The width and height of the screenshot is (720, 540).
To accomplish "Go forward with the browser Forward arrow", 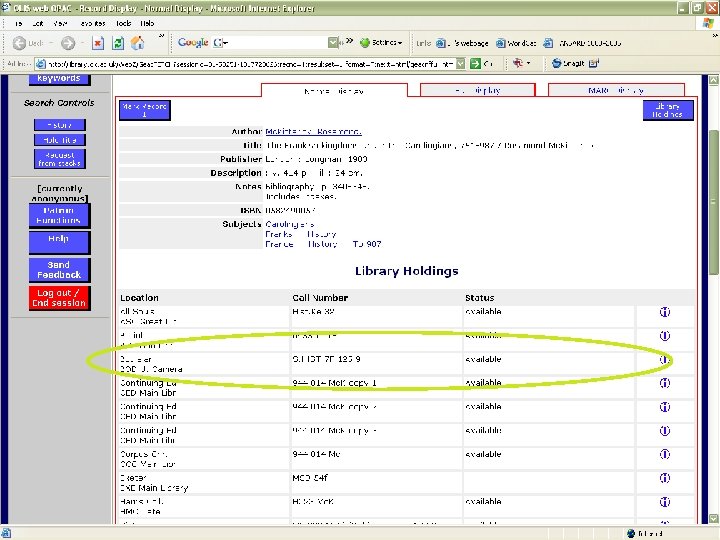I will (68, 43).
